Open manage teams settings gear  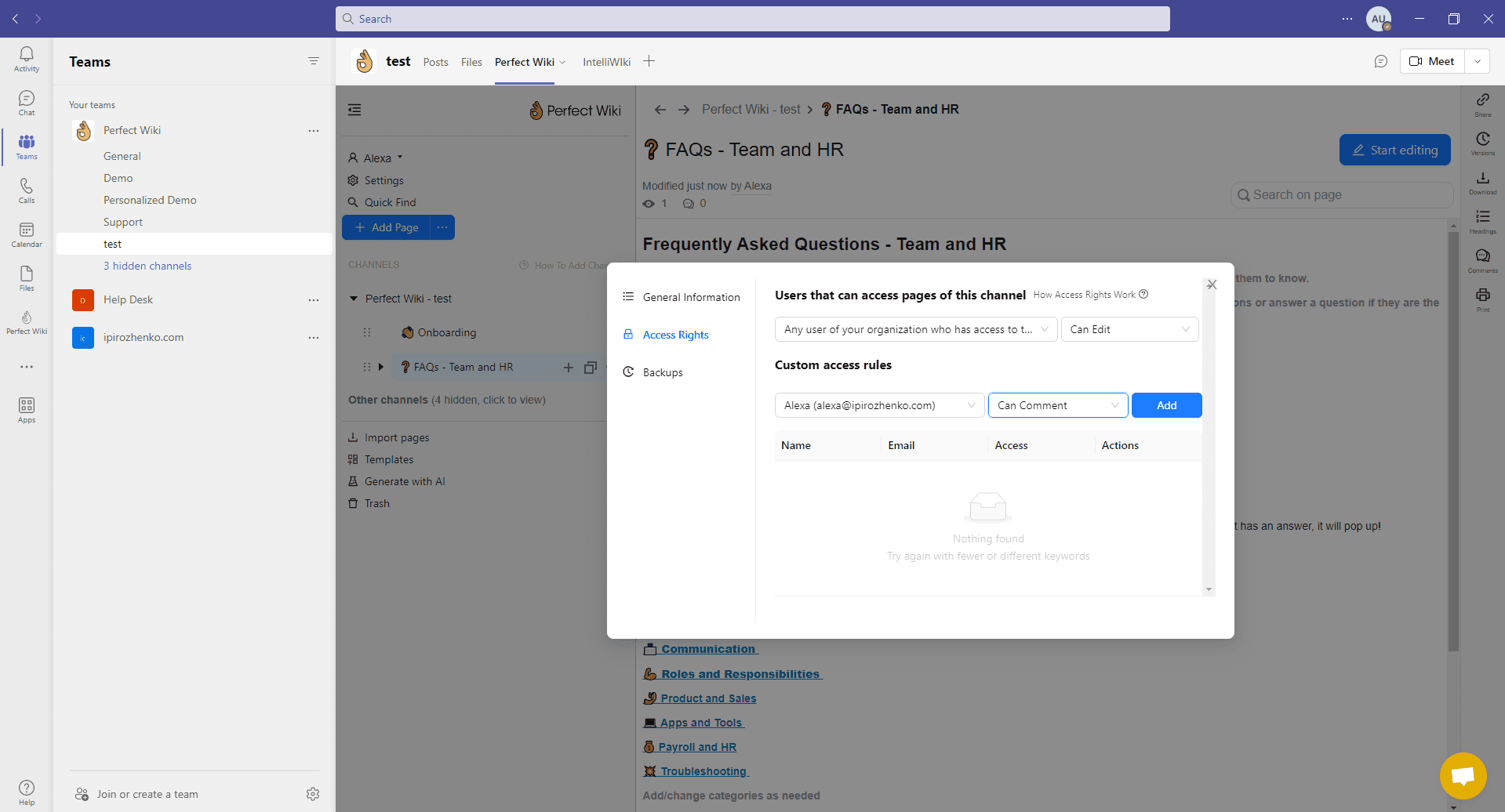(313, 794)
